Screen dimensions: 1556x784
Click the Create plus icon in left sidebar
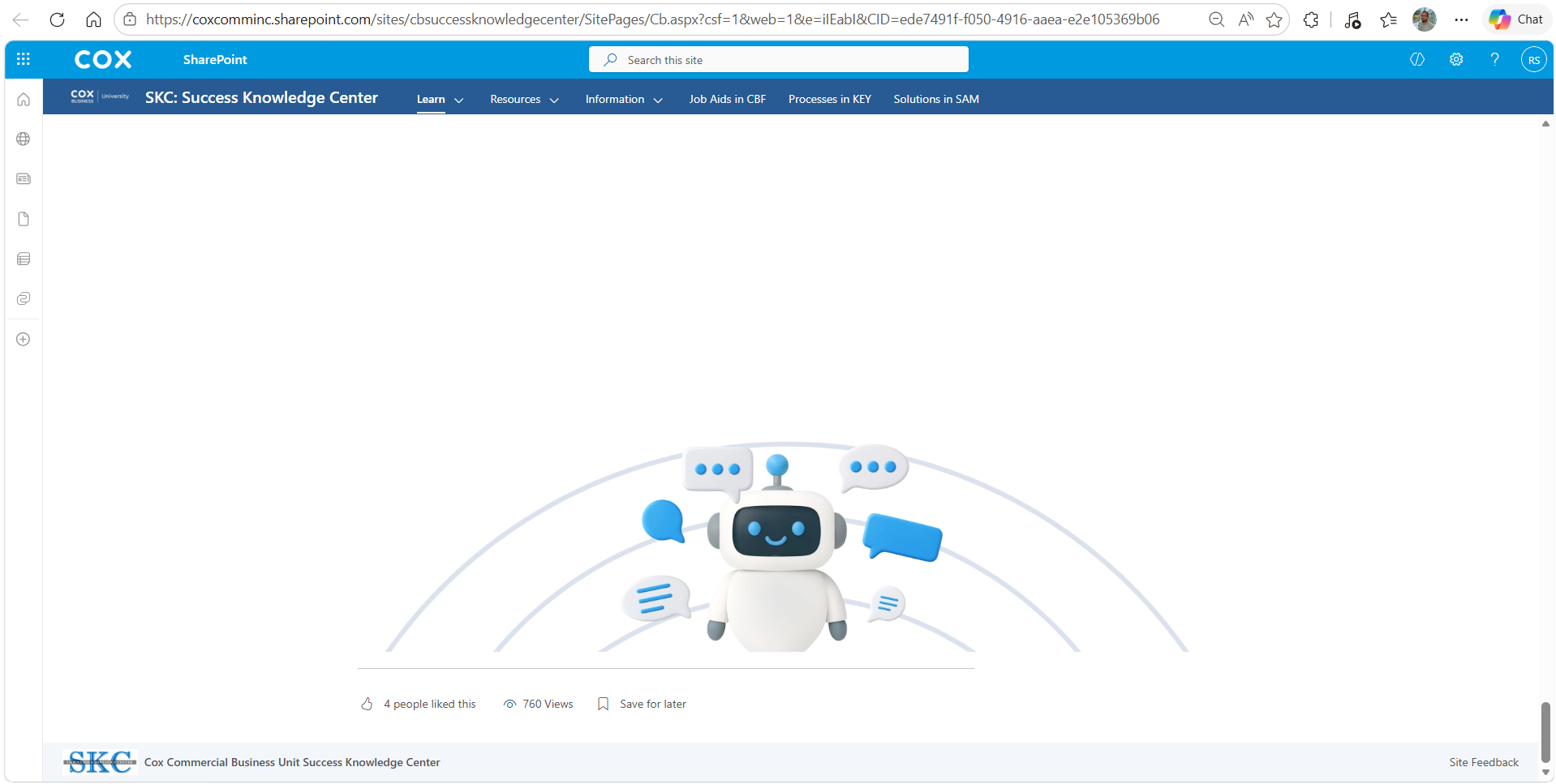point(24,339)
